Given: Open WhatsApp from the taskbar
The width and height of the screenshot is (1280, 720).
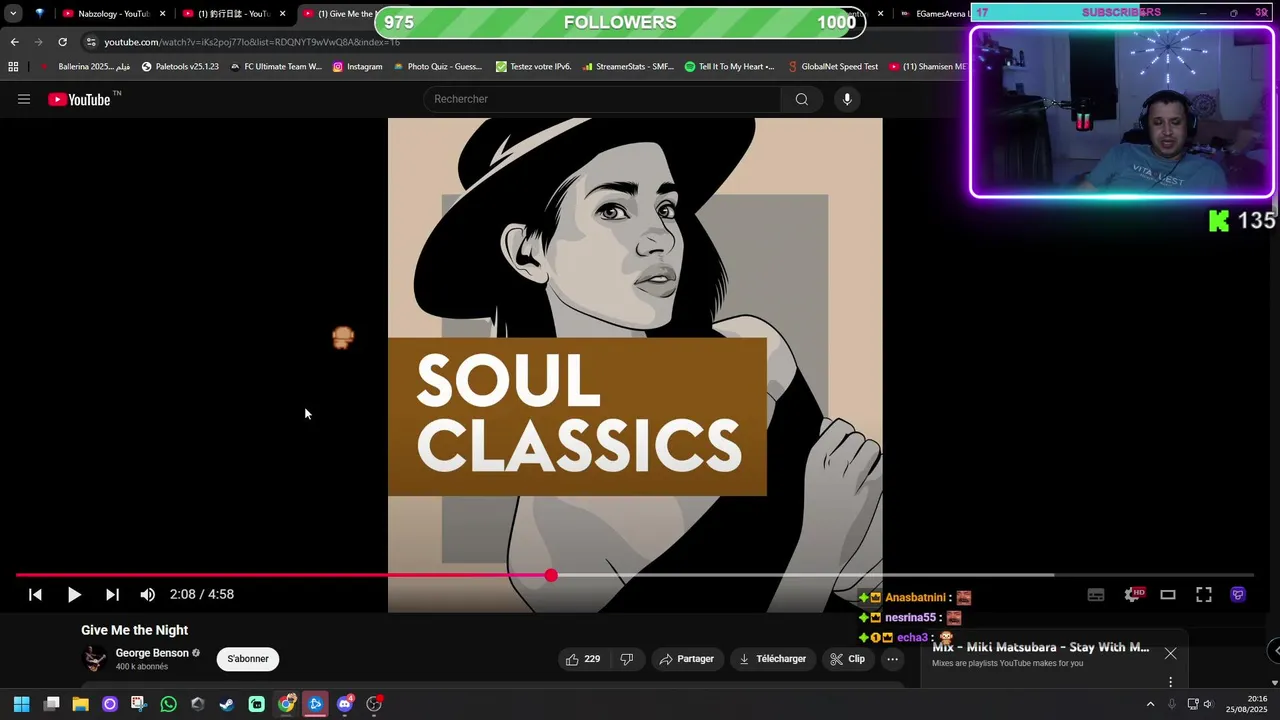Looking at the screenshot, I should tap(168, 704).
